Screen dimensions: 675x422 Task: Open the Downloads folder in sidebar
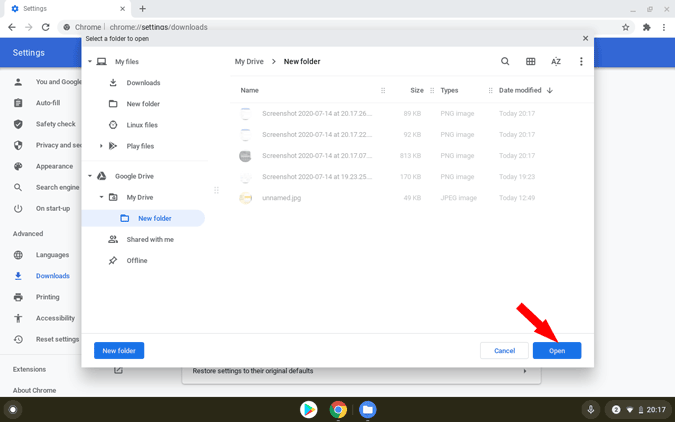143,83
